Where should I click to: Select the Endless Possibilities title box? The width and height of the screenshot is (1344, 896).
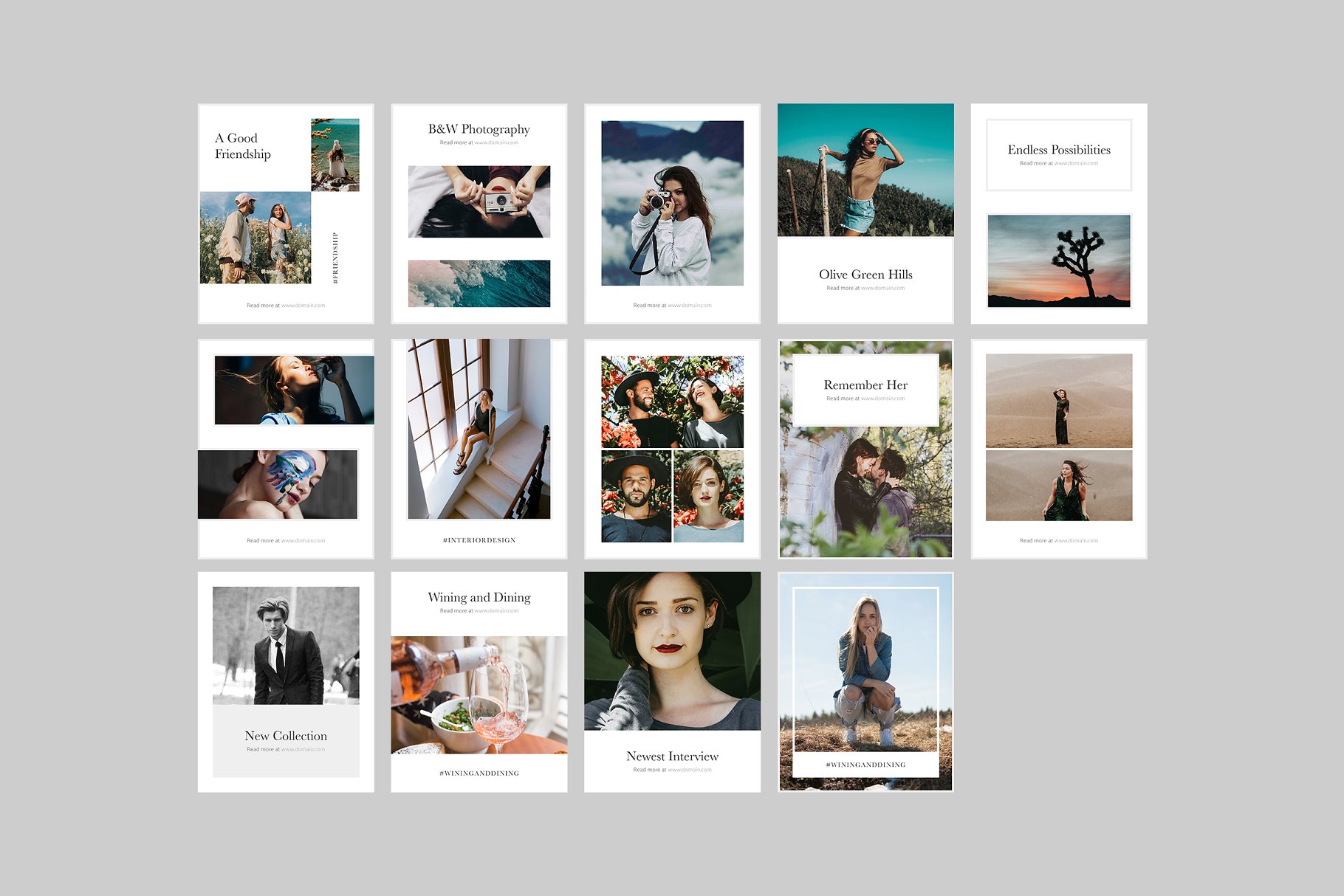(1058, 154)
